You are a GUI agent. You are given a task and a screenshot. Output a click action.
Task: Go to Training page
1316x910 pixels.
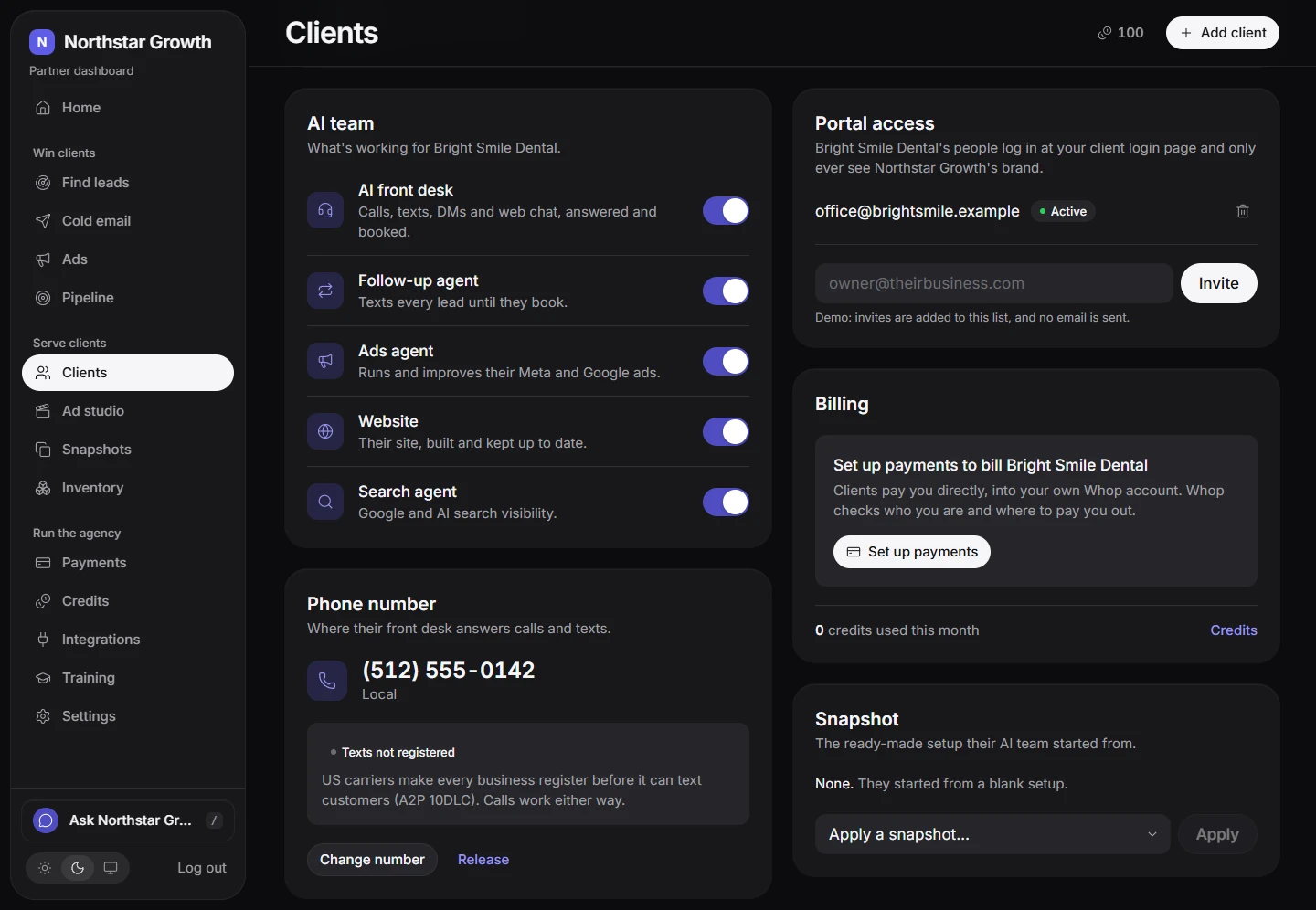pyautogui.click(x=128, y=678)
